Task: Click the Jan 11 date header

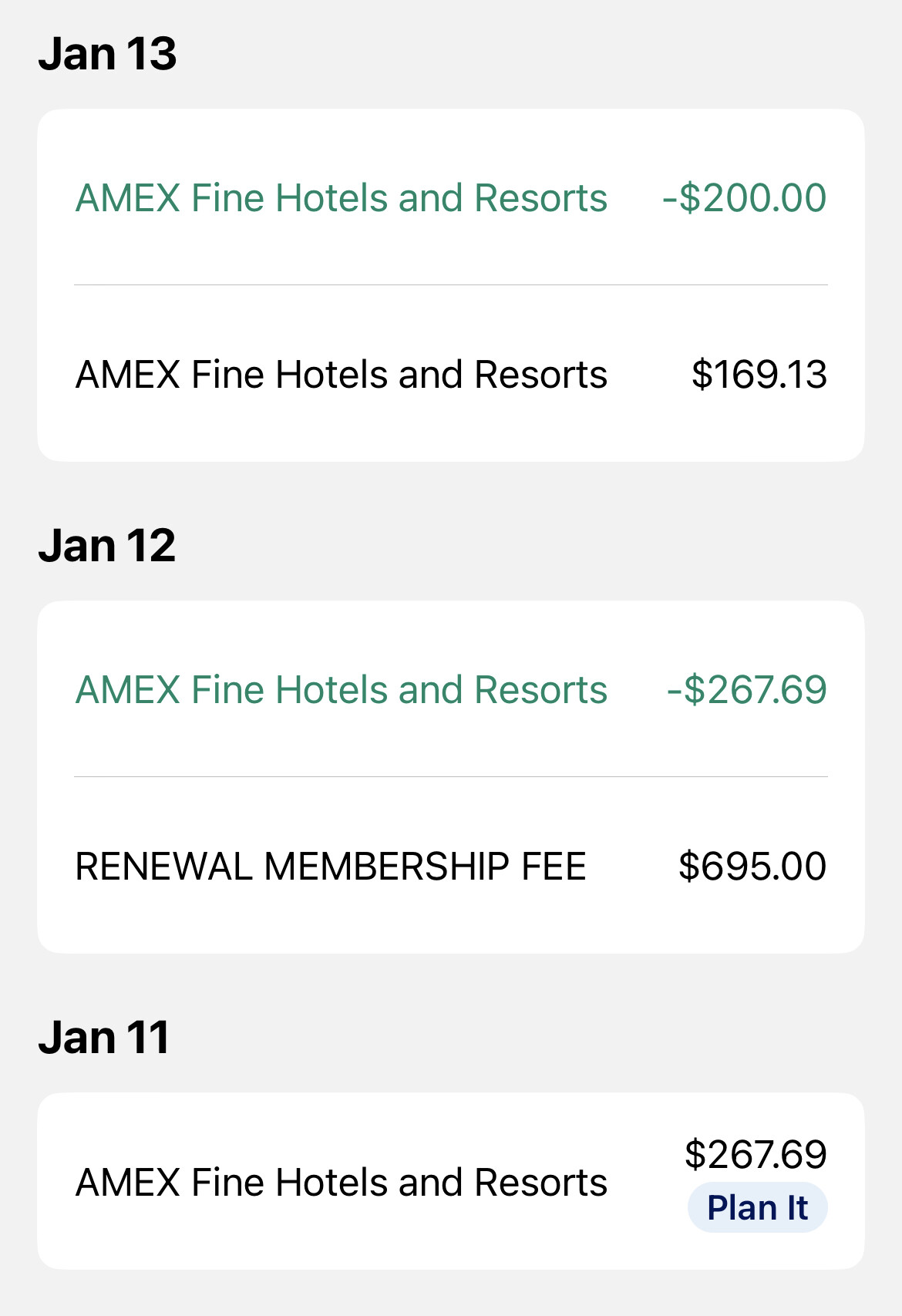Action: click(x=104, y=1038)
